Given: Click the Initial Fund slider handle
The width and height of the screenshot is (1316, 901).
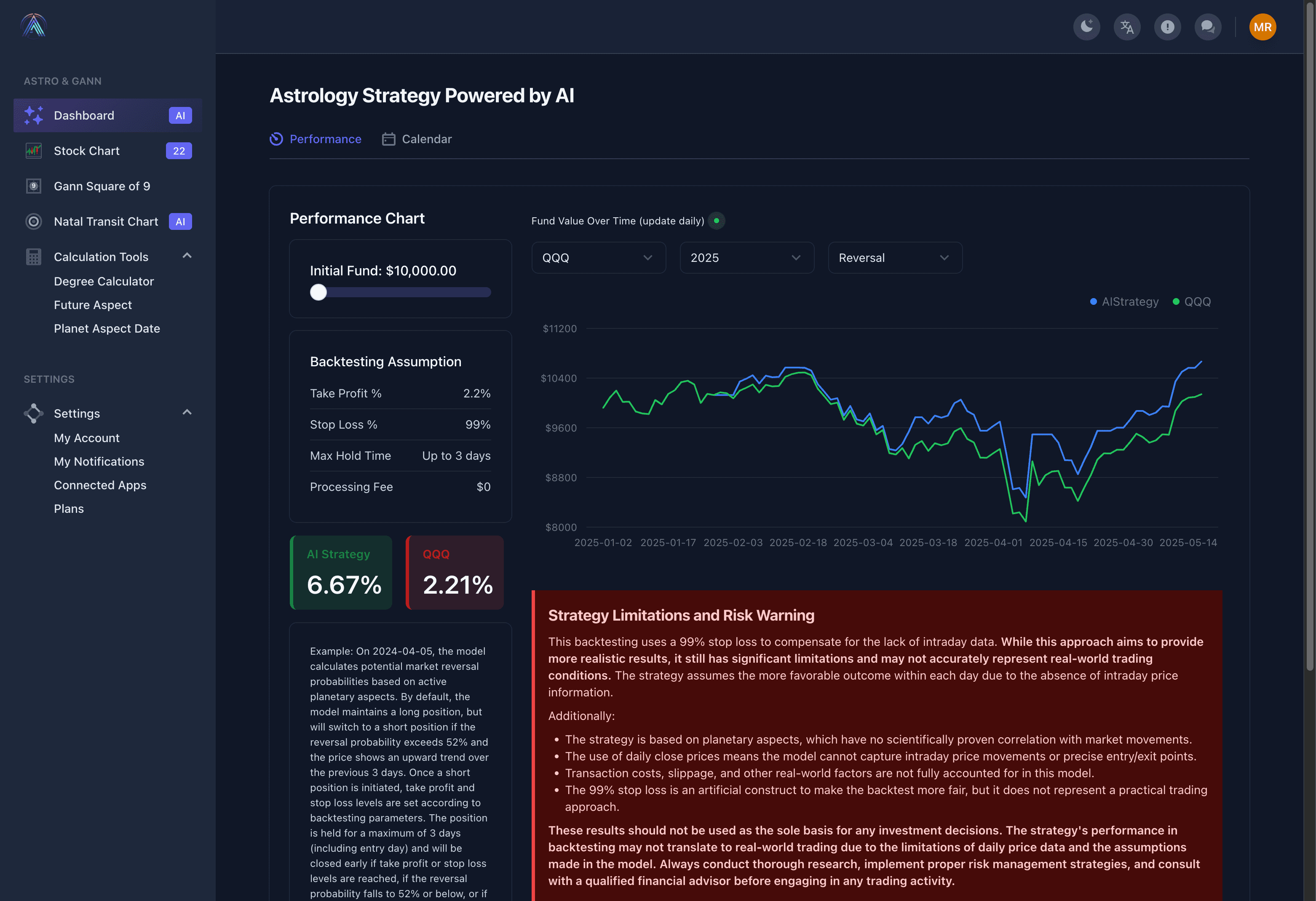Looking at the screenshot, I should [318, 292].
